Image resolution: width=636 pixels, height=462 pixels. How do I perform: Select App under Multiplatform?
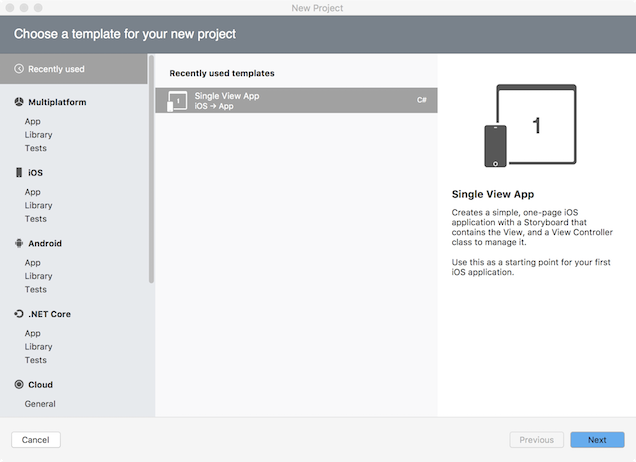[x=32, y=121]
